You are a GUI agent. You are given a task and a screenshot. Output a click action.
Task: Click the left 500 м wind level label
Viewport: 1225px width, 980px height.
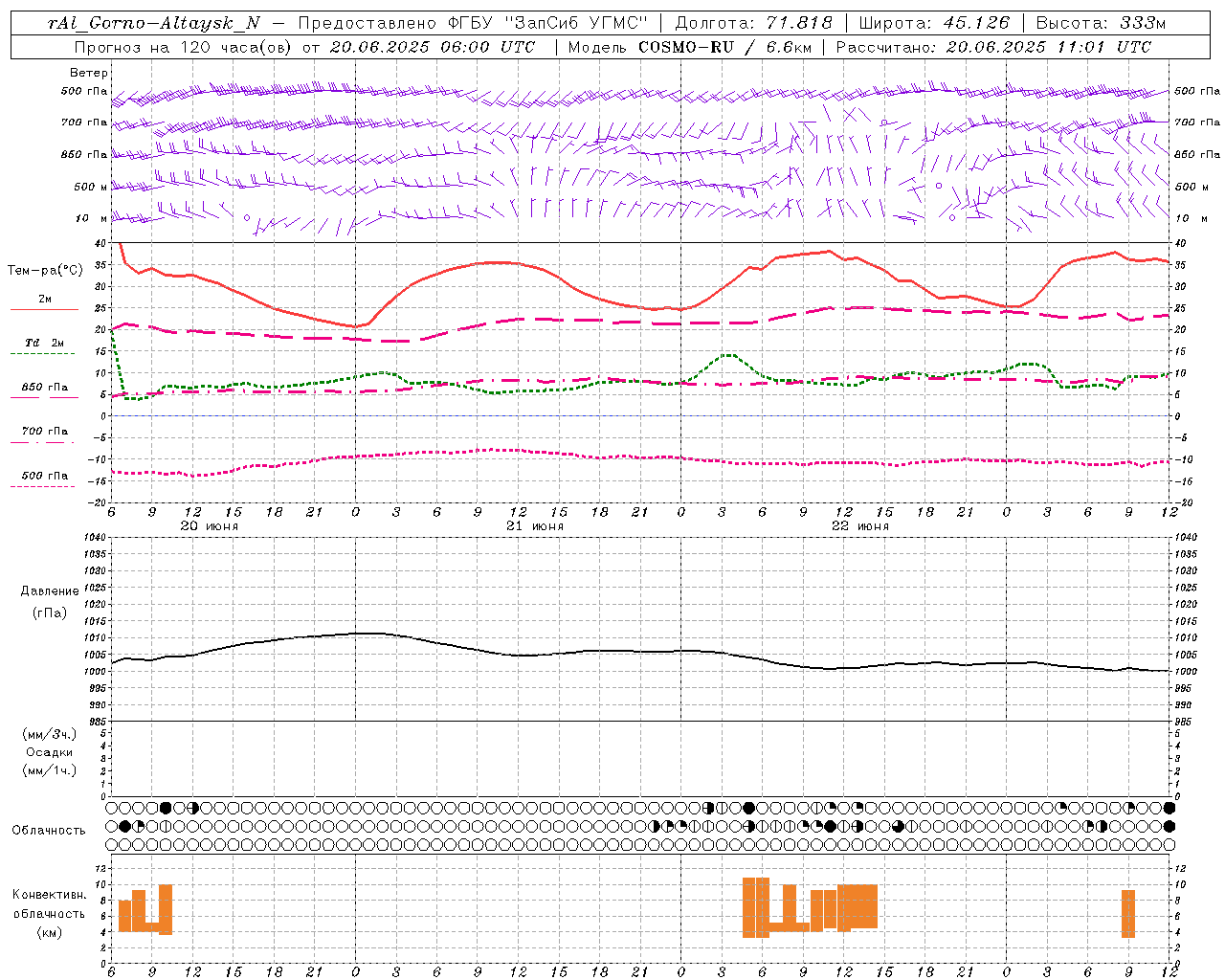coord(91,187)
